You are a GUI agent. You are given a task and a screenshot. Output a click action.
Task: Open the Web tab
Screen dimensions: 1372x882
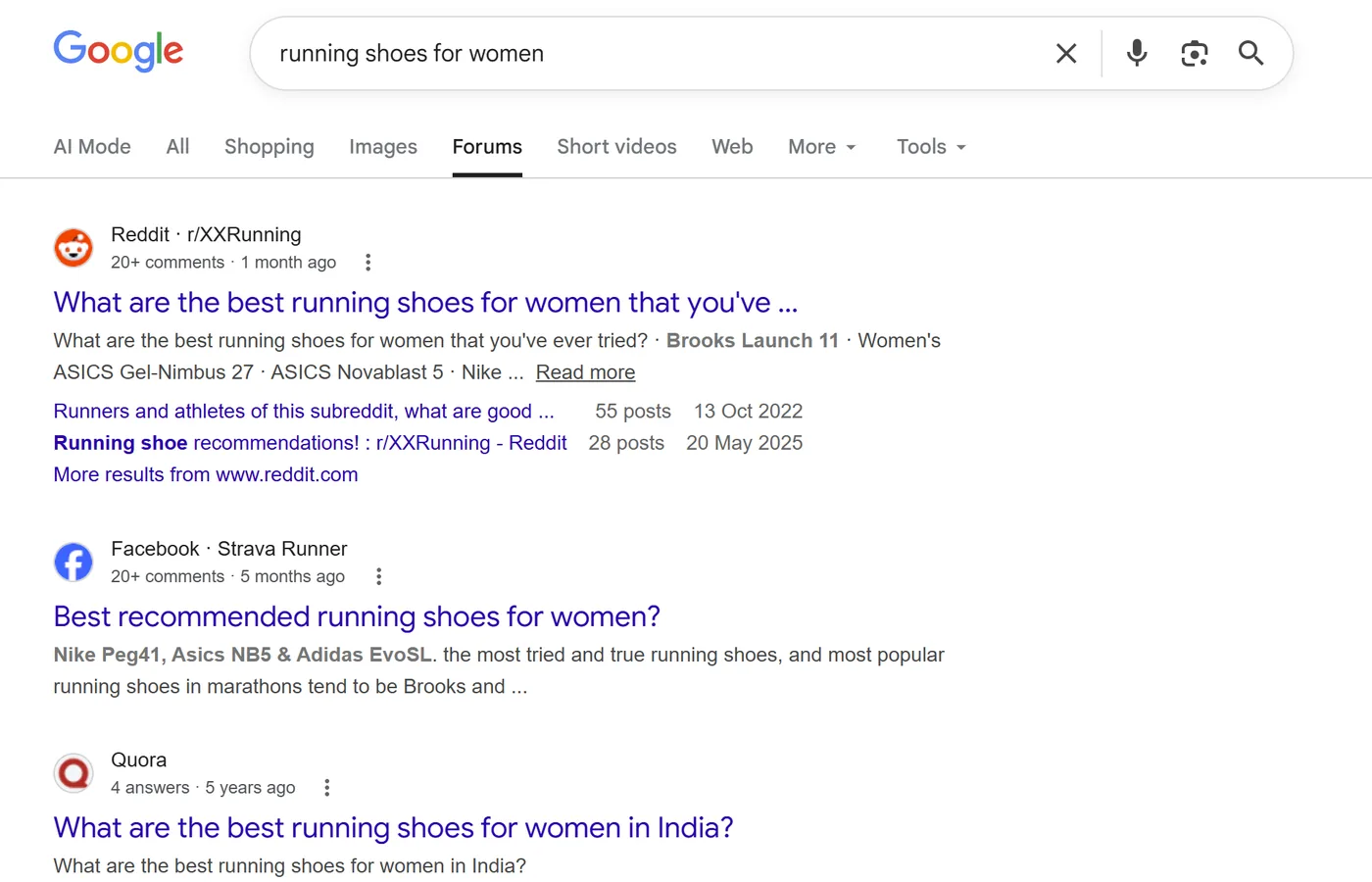732,146
